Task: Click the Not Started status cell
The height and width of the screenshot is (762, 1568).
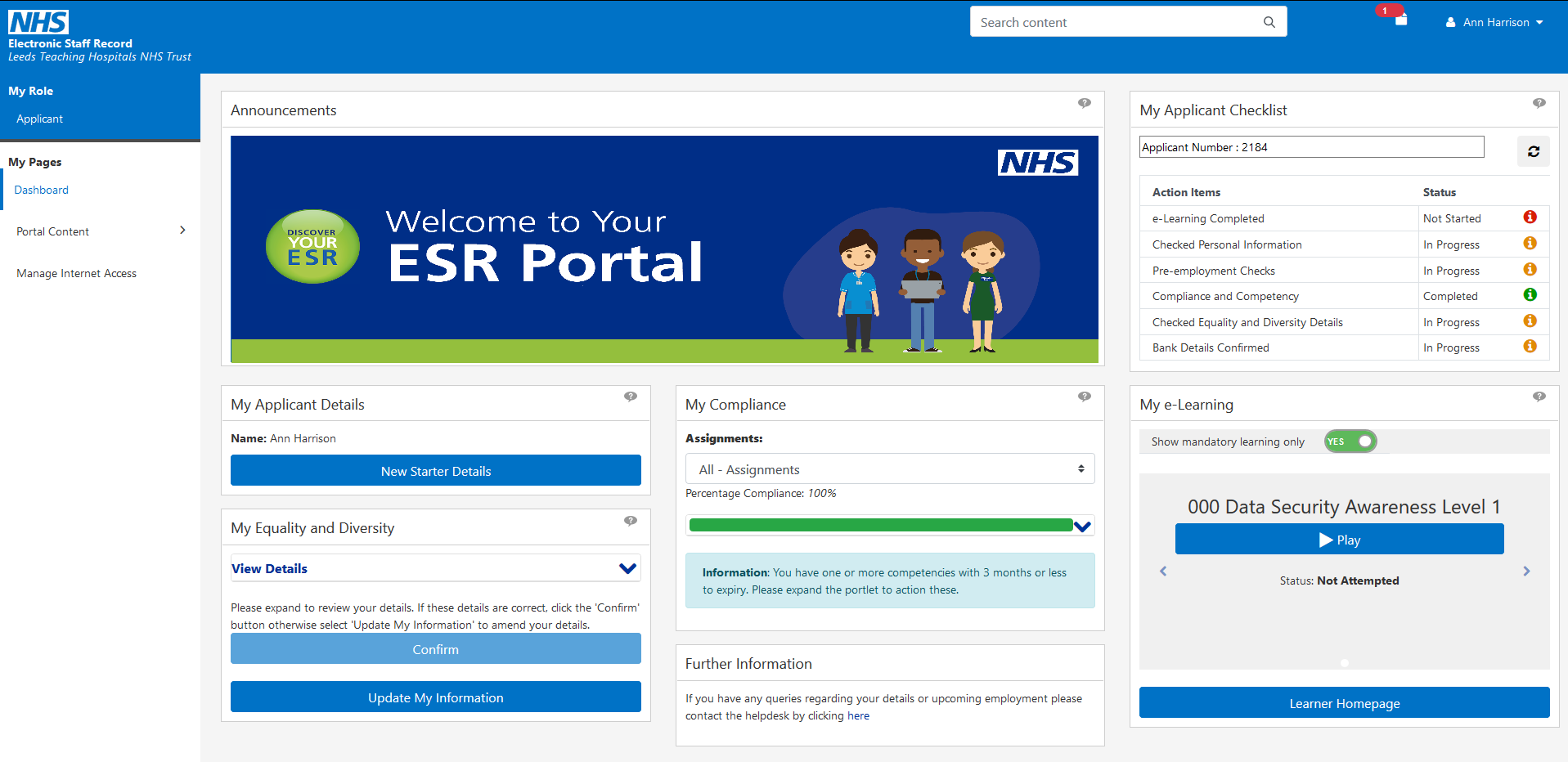Action: click(x=1452, y=218)
